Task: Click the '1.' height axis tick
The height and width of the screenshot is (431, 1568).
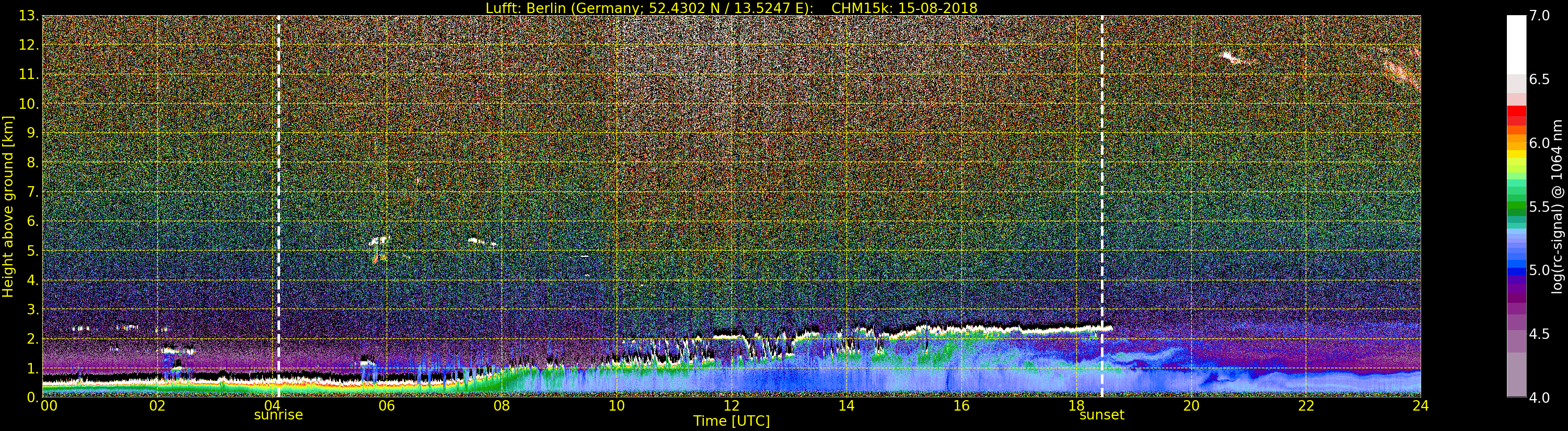Action: (x=32, y=368)
